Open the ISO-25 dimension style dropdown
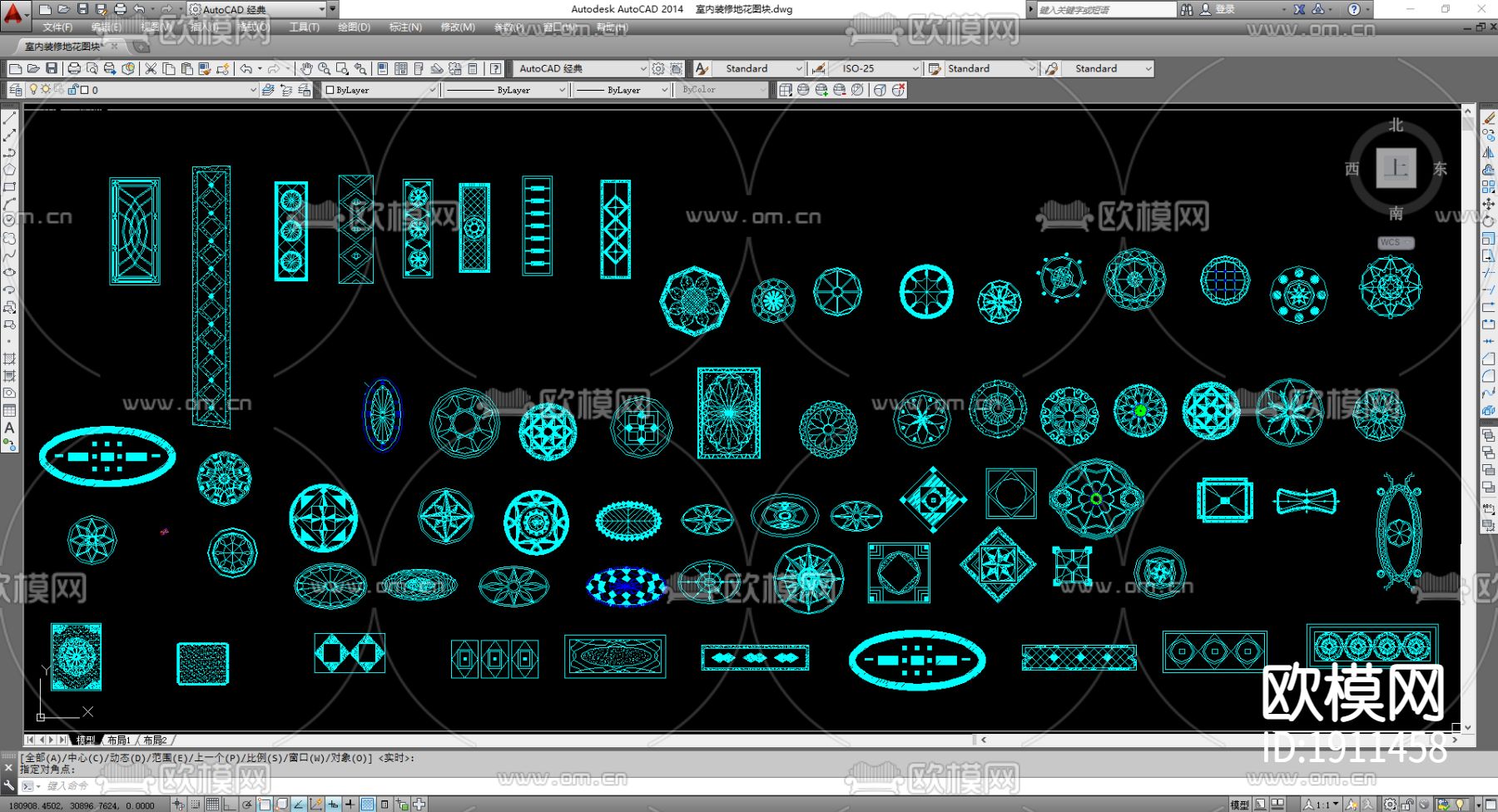Image resolution: width=1498 pixels, height=812 pixels. pyautogui.click(x=915, y=68)
